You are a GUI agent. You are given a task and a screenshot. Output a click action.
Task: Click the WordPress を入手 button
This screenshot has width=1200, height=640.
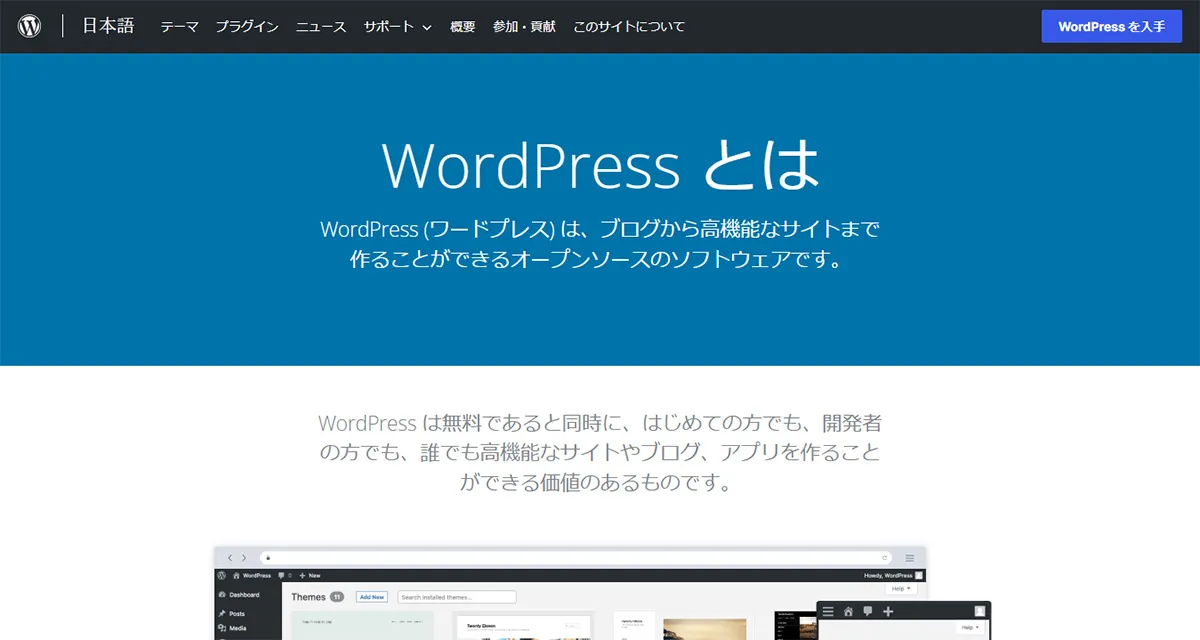[x=1111, y=26]
